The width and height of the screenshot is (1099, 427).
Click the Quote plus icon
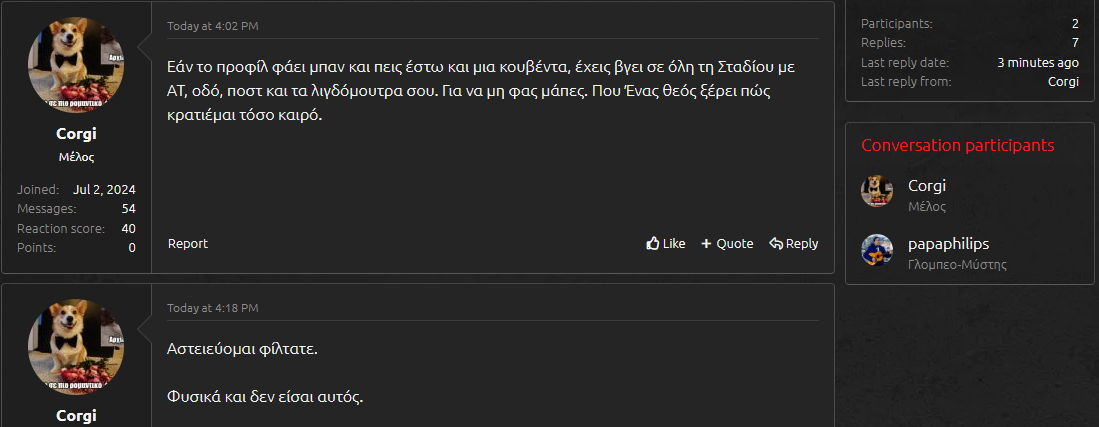tap(706, 243)
